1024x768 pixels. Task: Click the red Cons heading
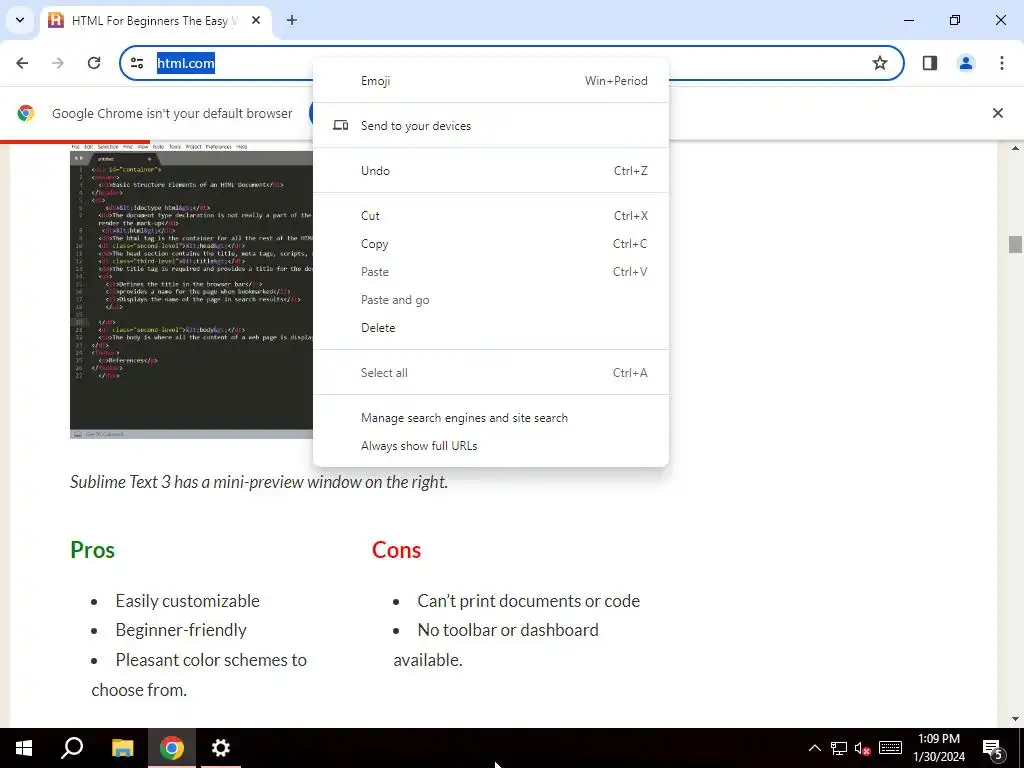(396, 550)
